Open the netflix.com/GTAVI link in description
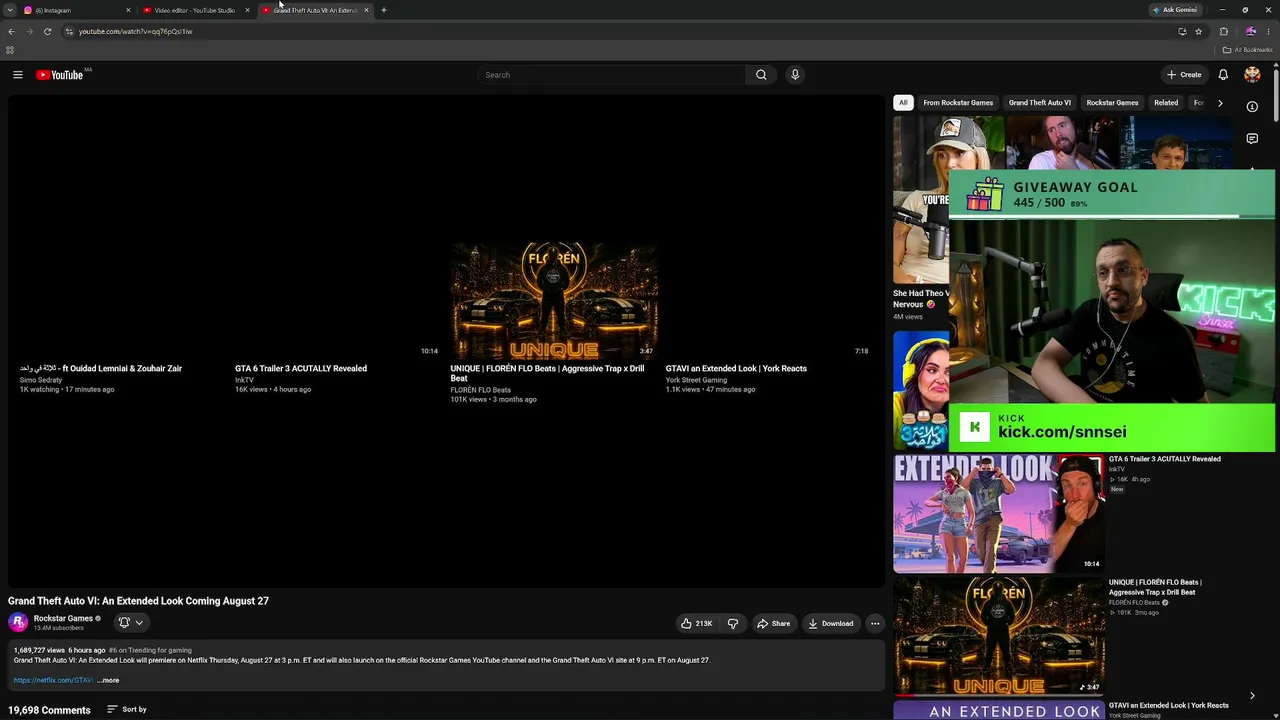The height and width of the screenshot is (720, 1280). 53,680
